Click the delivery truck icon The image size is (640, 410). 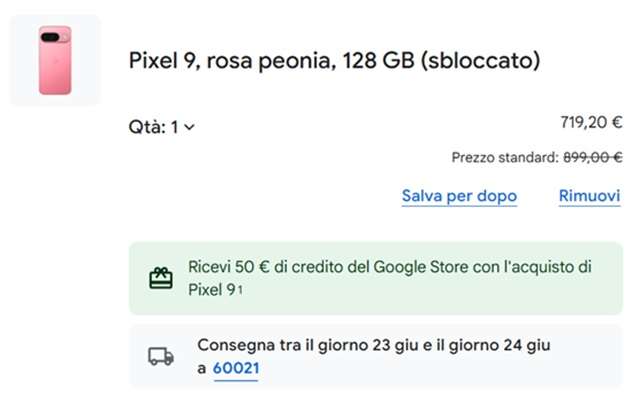click(x=160, y=356)
